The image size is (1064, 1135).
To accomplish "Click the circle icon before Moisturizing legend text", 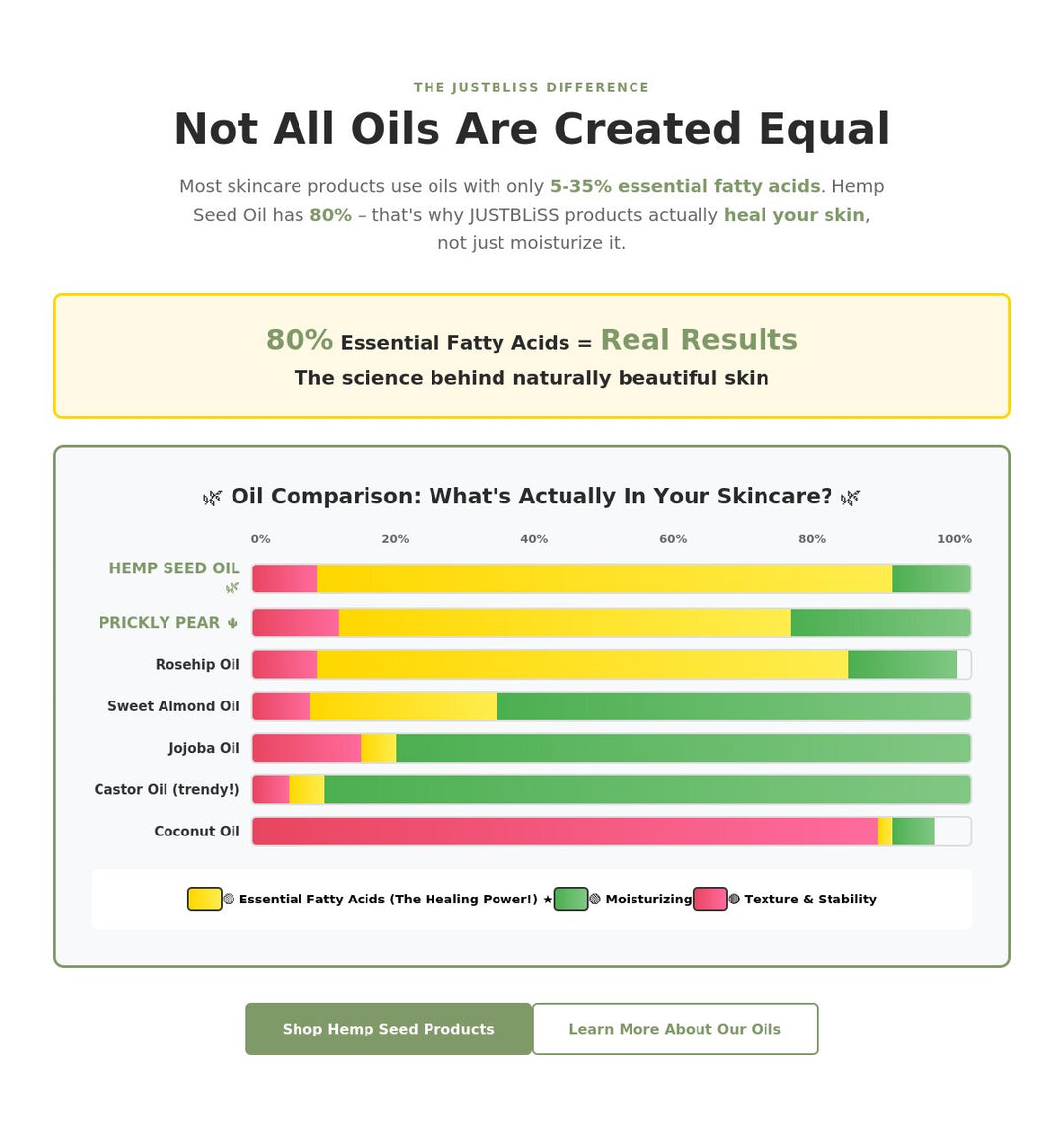I will click(594, 899).
